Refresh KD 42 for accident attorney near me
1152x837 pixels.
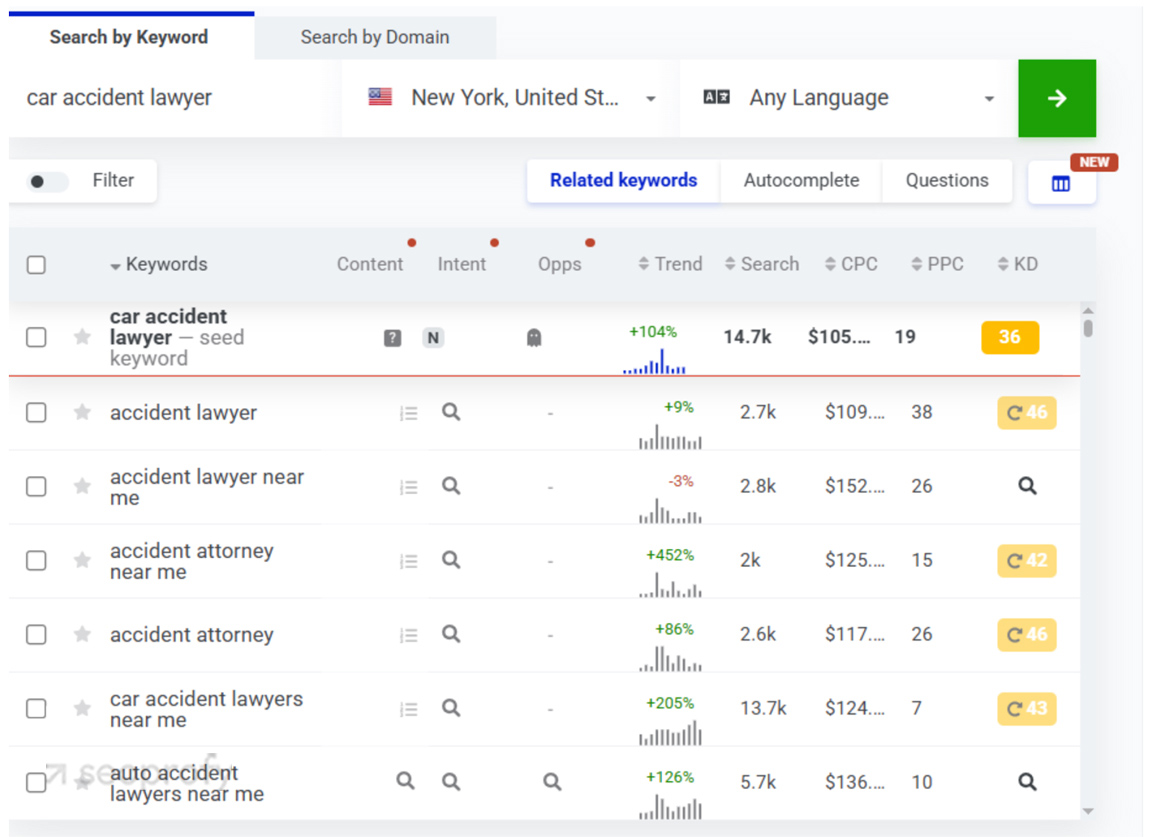pos(1027,560)
